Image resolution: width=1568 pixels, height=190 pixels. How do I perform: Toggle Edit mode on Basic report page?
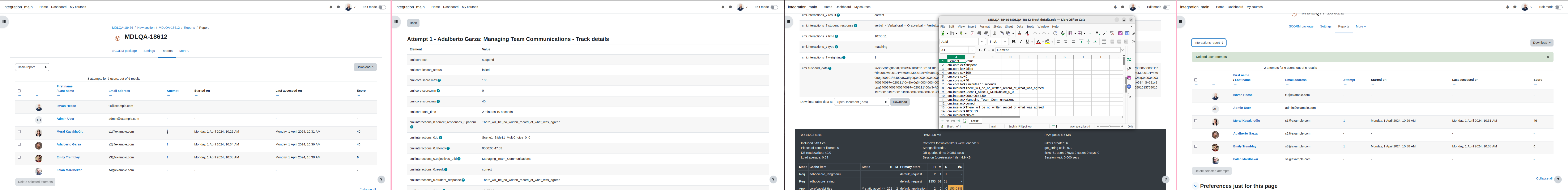pos(382,7)
